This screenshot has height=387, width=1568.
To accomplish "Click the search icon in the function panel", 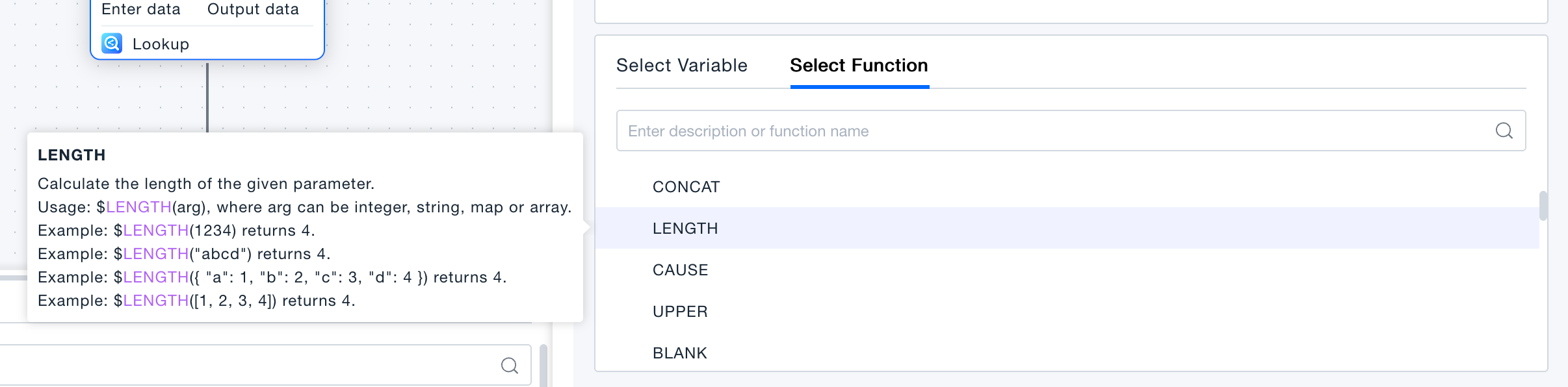I will click(1505, 131).
